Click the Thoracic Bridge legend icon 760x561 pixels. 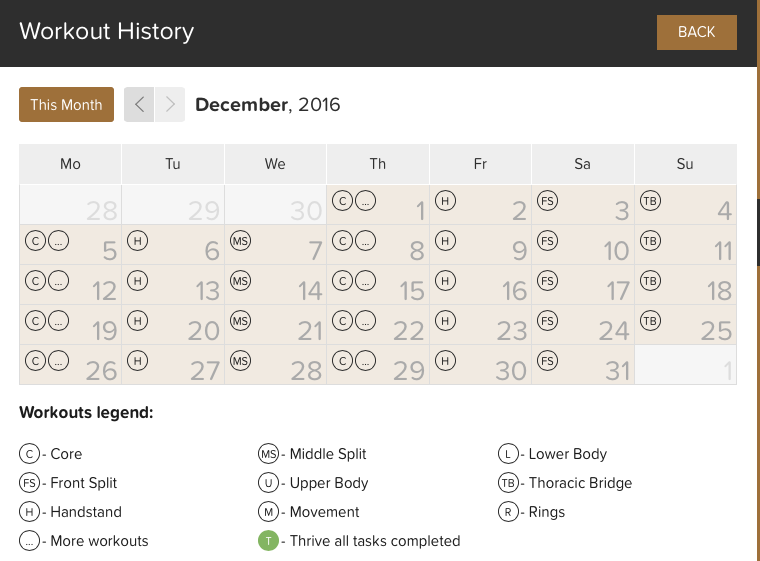[x=508, y=483]
